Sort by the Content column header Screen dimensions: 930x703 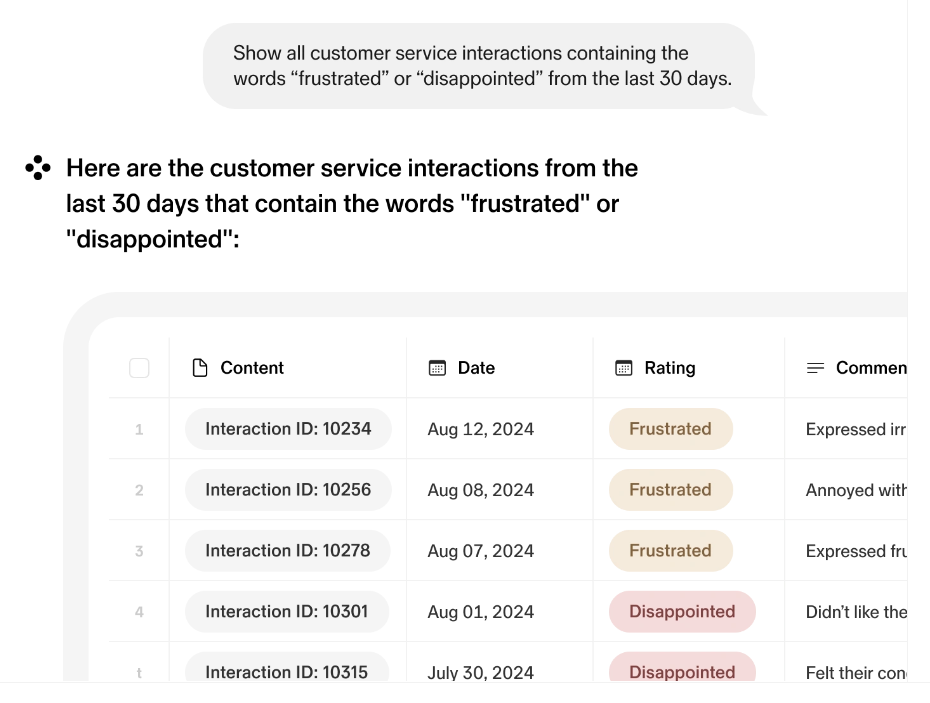(x=252, y=368)
